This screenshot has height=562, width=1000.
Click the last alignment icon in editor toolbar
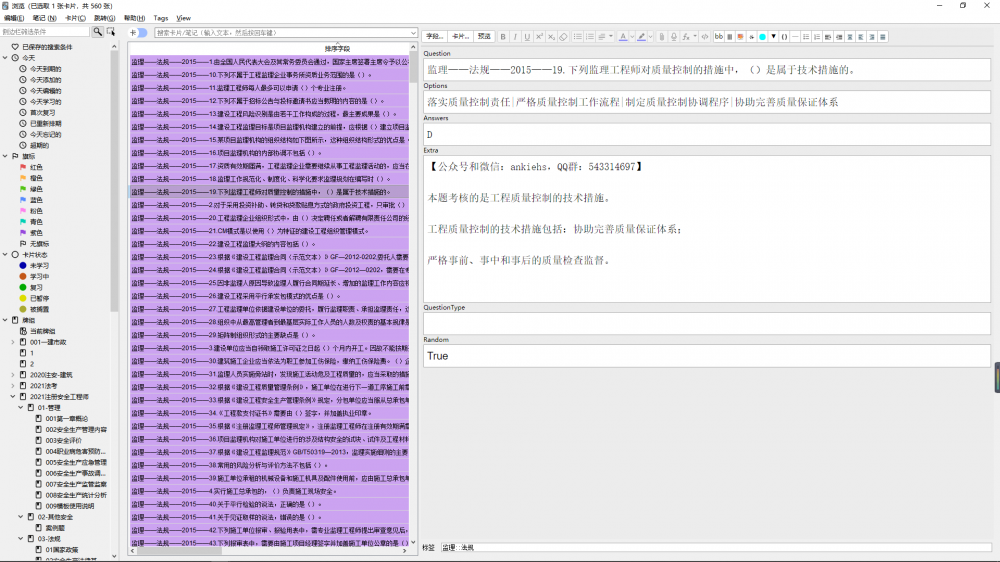tap(883, 37)
